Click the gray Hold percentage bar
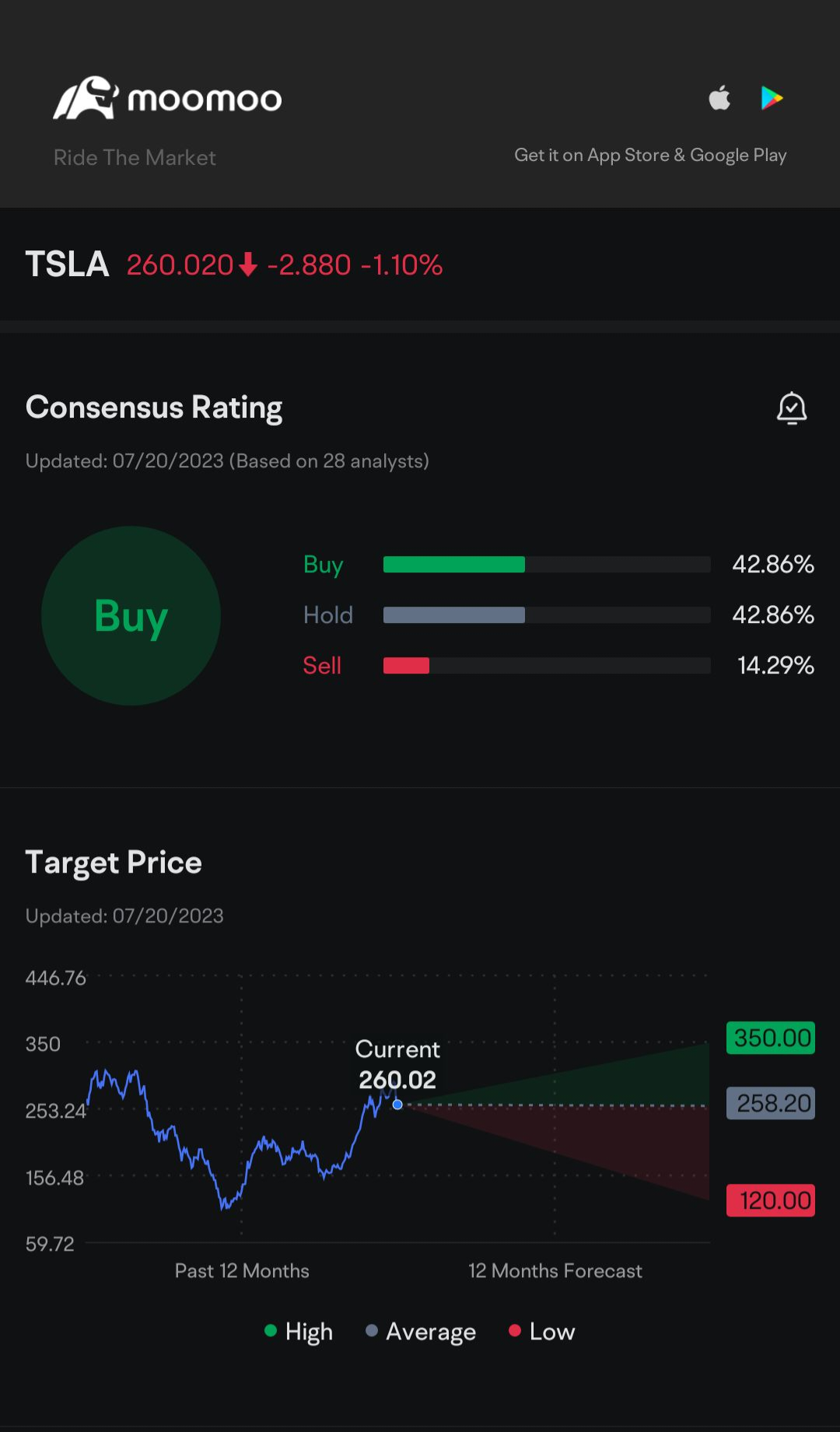This screenshot has width=840, height=1432. click(454, 615)
